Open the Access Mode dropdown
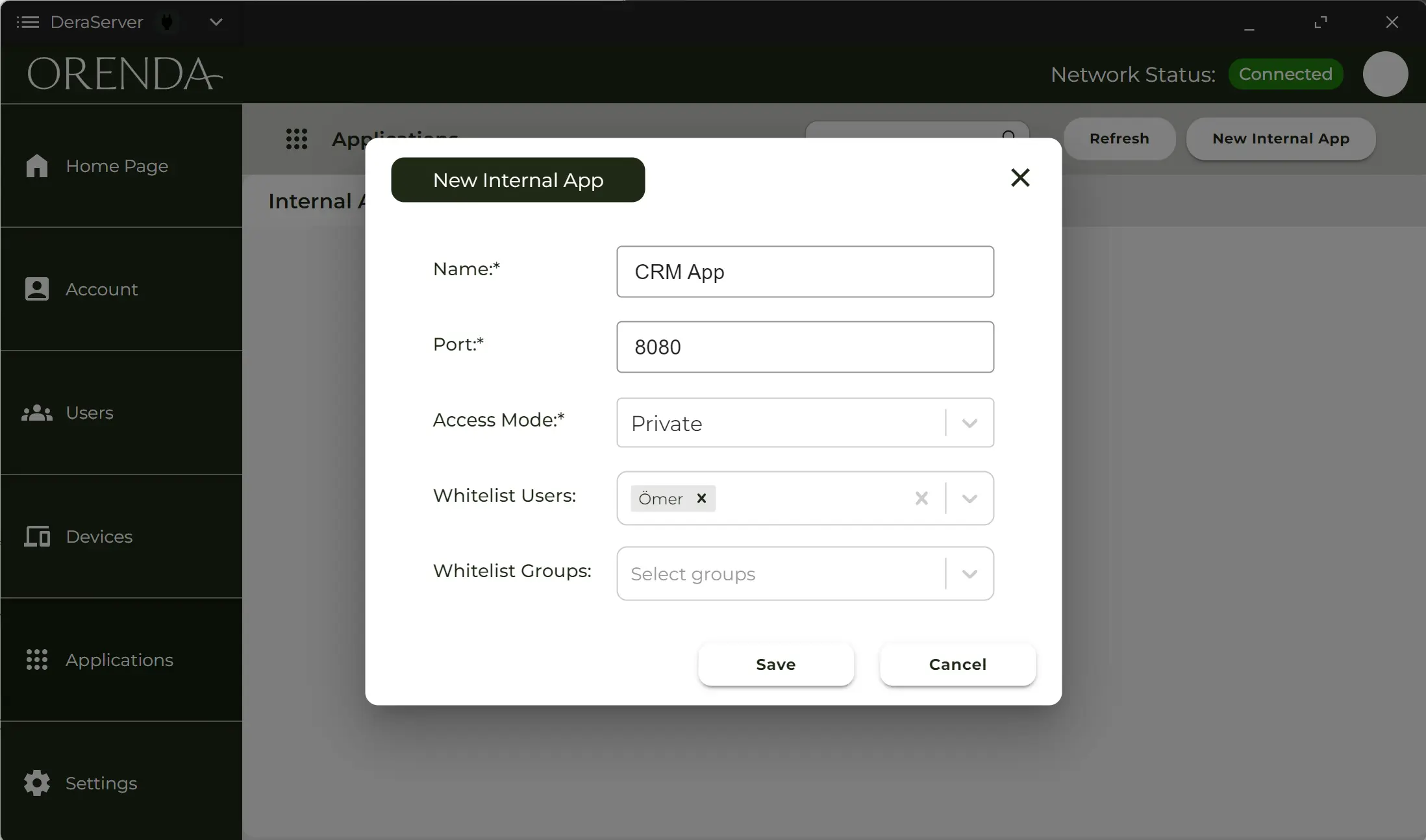The width and height of the screenshot is (1426, 840). [969, 423]
